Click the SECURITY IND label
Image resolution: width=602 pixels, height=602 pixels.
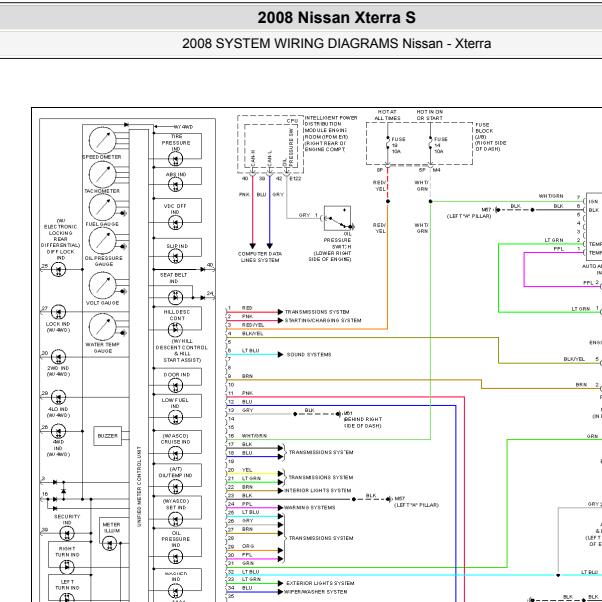[67, 519]
